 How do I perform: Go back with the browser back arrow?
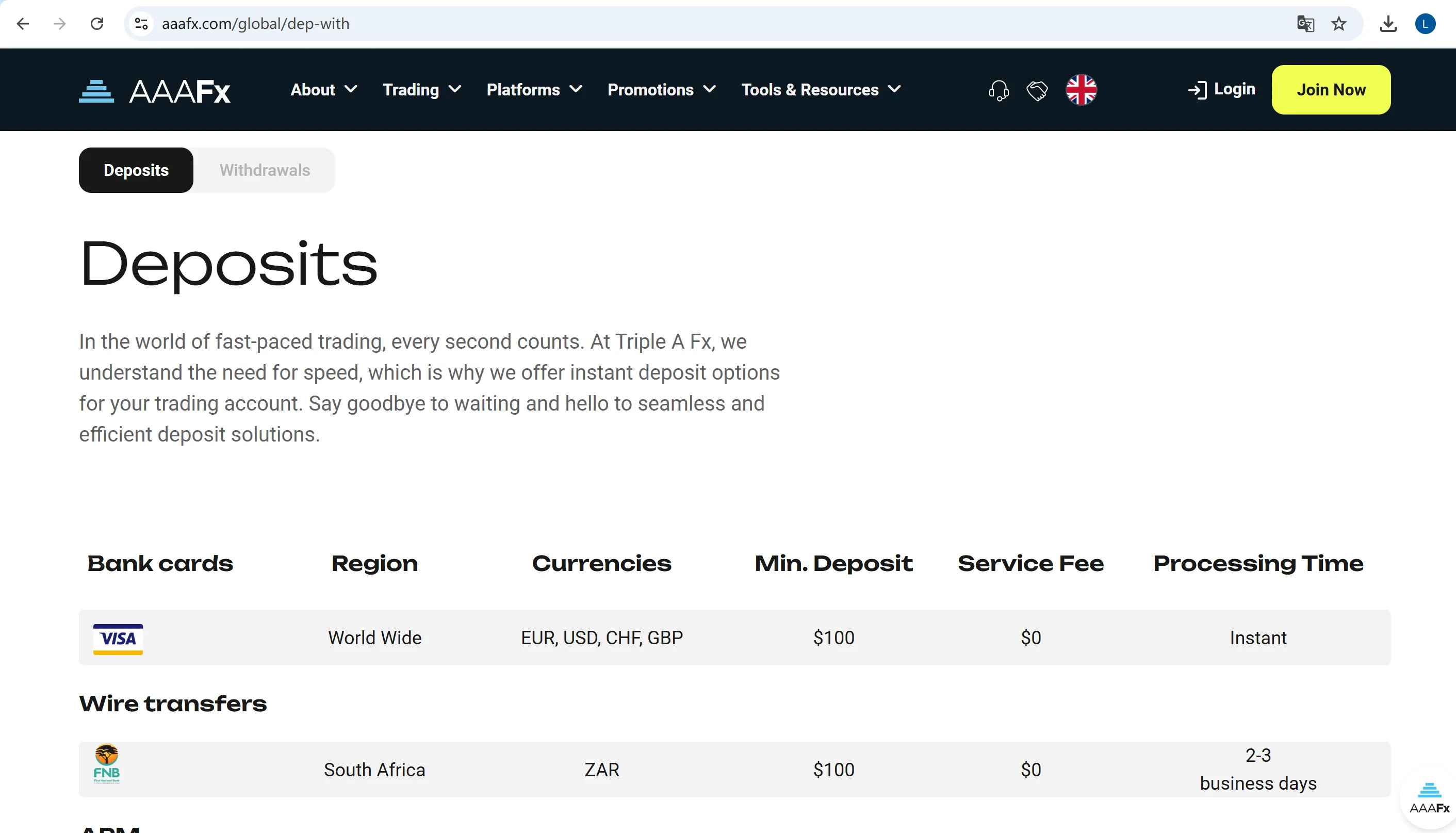23,23
